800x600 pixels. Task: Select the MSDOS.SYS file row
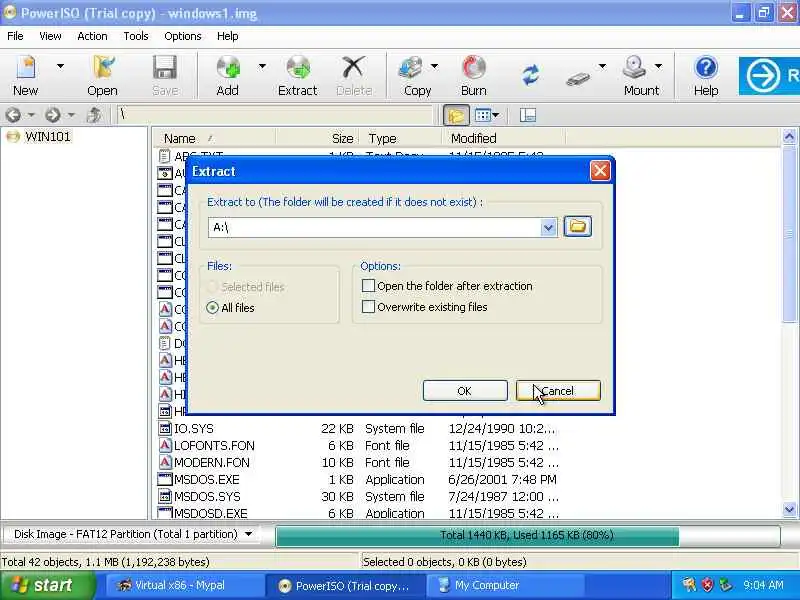pos(359,496)
